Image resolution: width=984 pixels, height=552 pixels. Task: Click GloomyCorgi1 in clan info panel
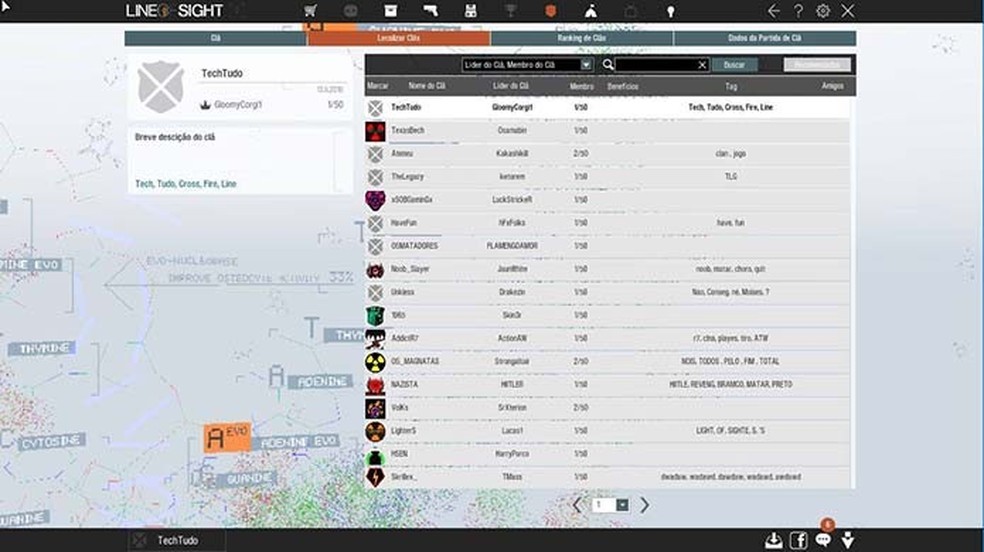(x=238, y=105)
